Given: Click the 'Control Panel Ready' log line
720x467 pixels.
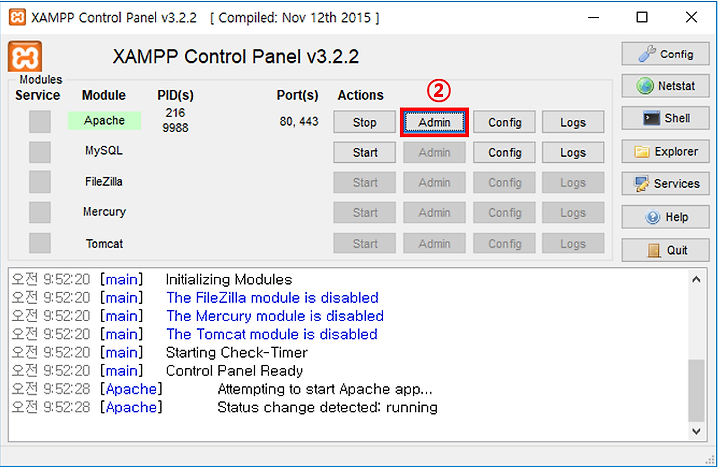Looking at the screenshot, I should (234, 371).
